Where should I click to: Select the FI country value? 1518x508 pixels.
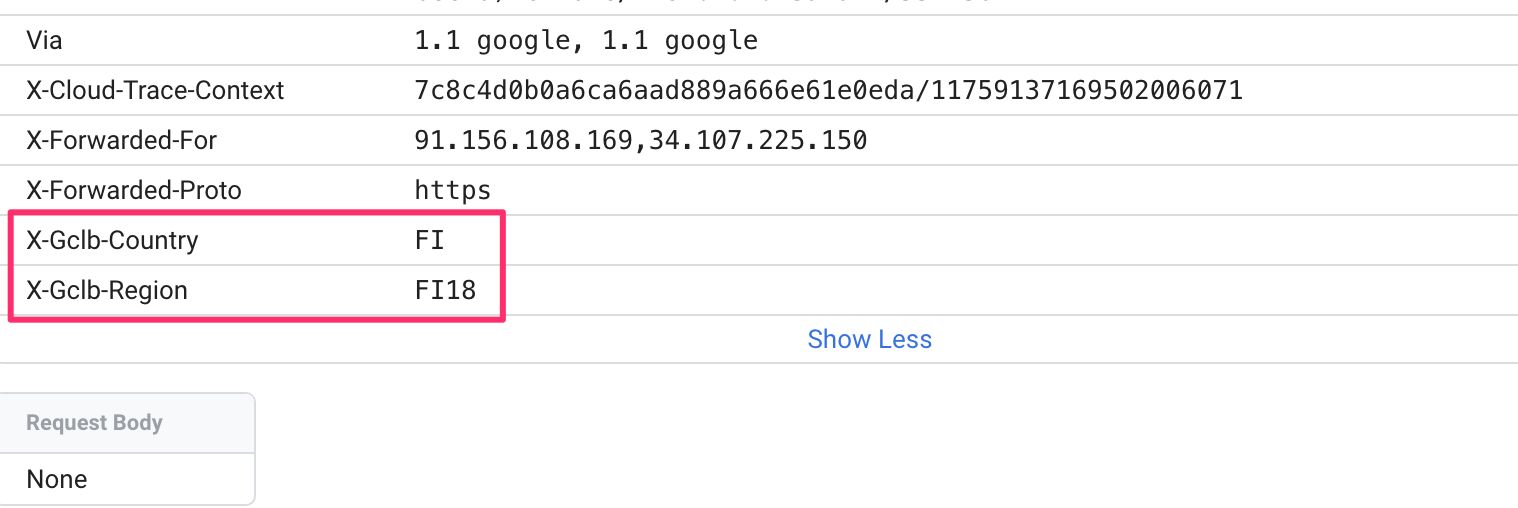click(x=429, y=240)
